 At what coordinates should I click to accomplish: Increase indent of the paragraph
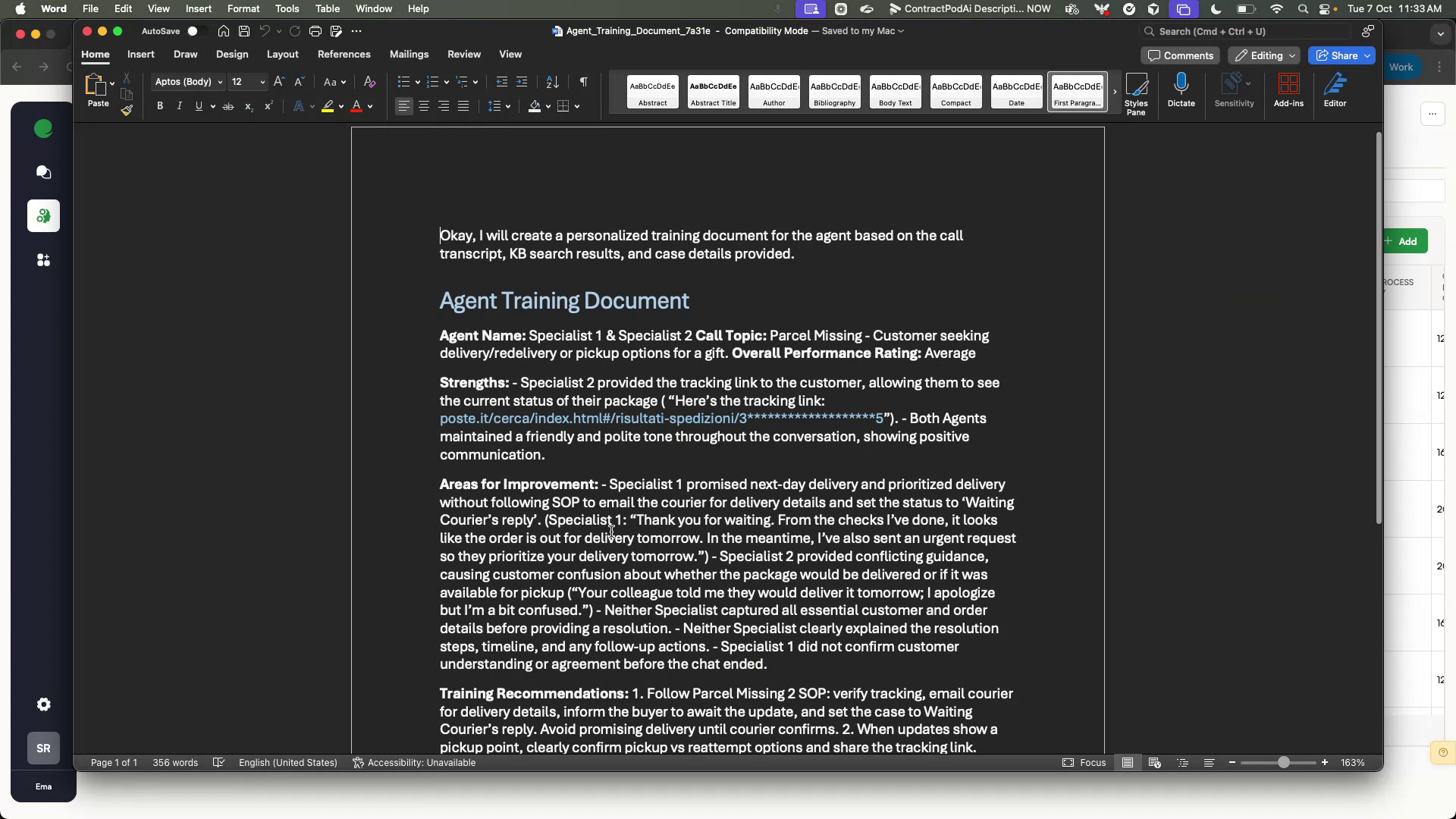522,82
